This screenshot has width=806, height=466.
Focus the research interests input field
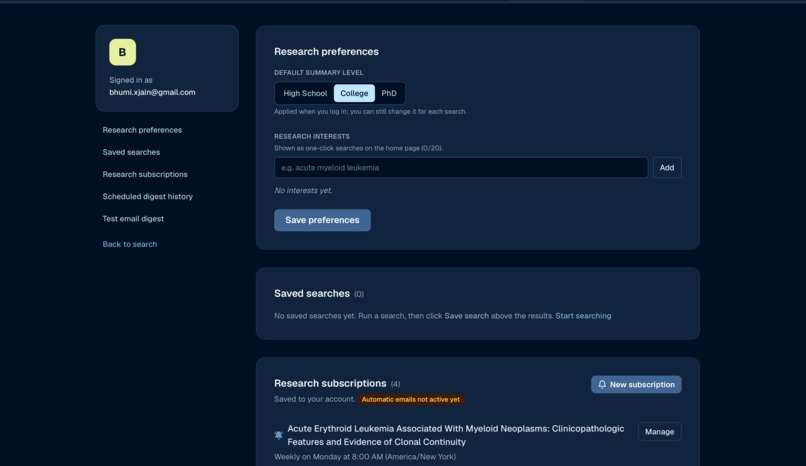tap(461, 167)
